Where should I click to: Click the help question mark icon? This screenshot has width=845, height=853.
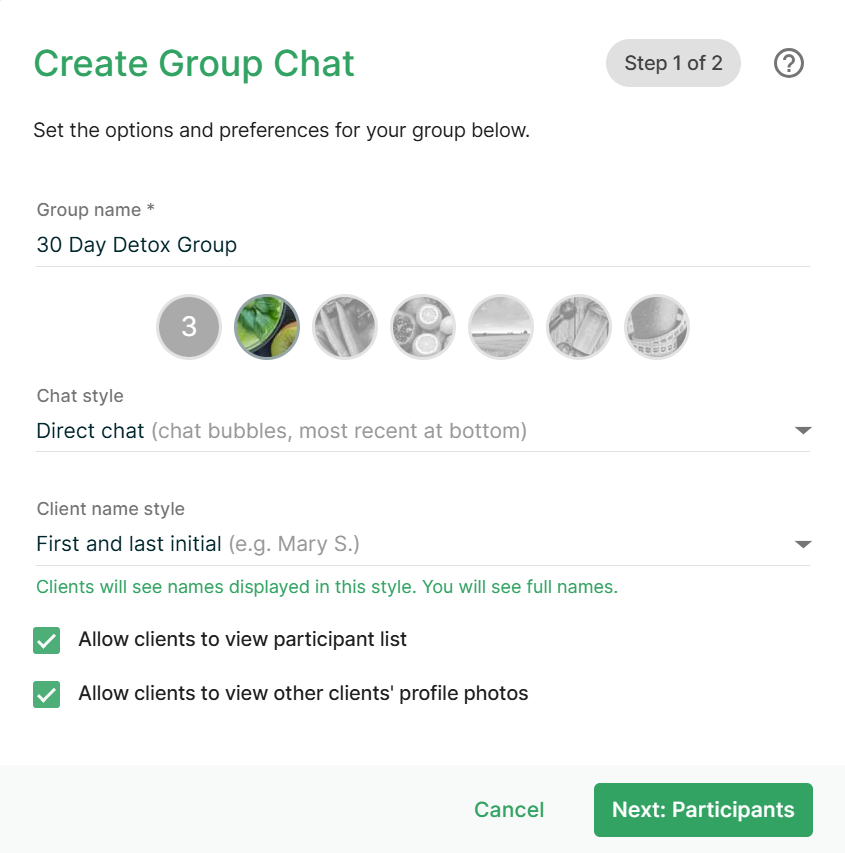click(x=789, y=64)
